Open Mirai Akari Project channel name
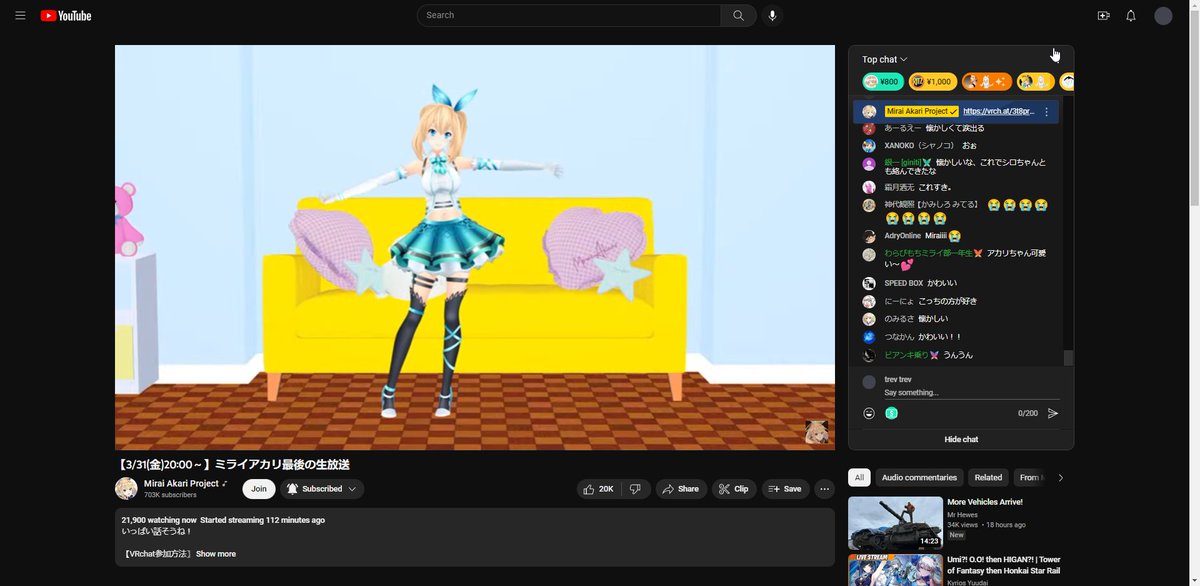Viewport: 1200px width, 586px height. (x=181, y=484)
